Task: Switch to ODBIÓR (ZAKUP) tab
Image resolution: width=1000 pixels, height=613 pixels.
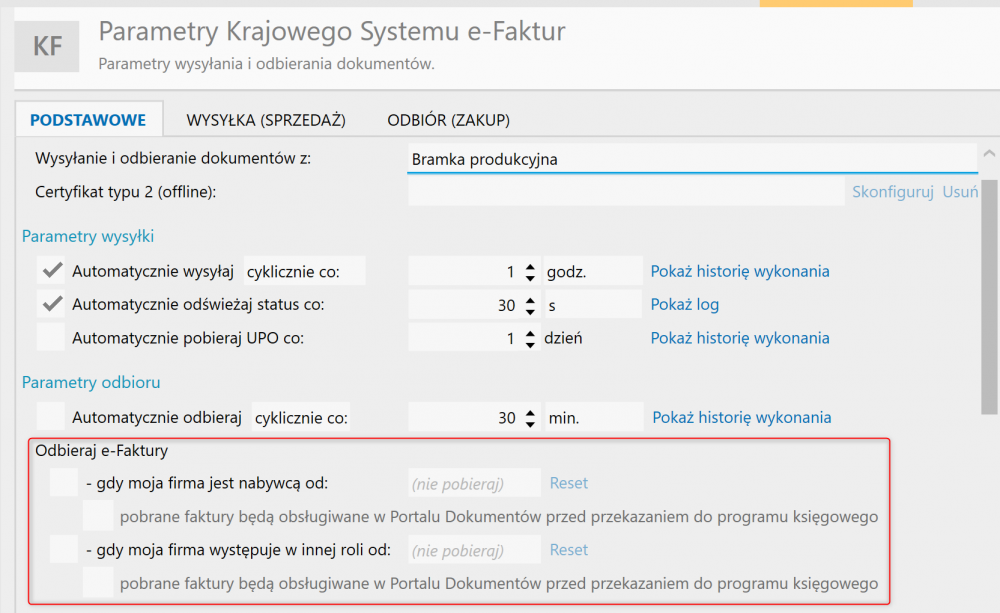Action: pos(448,120)
